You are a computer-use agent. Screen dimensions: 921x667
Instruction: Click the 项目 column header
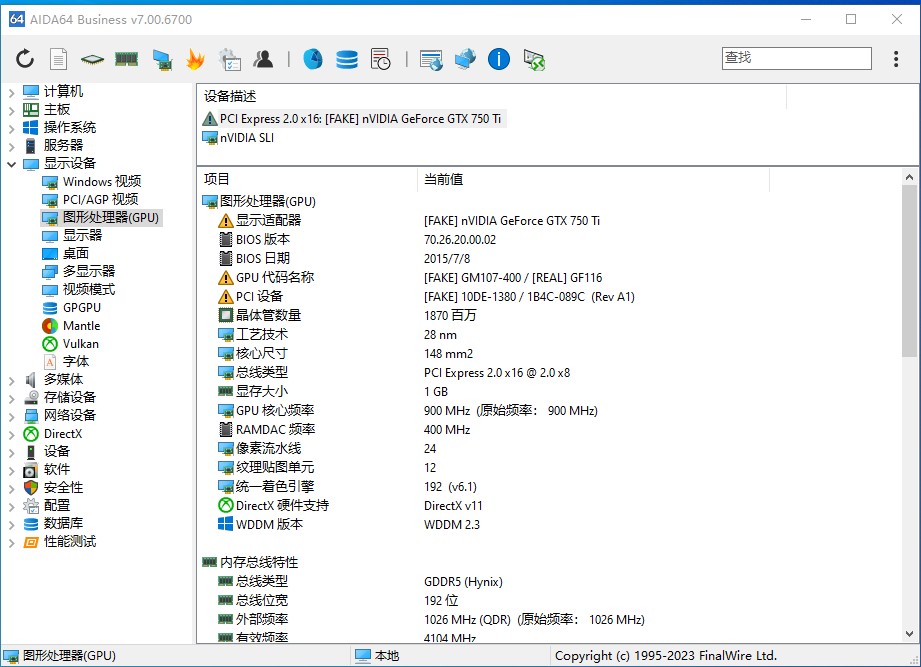pos(307,180)
